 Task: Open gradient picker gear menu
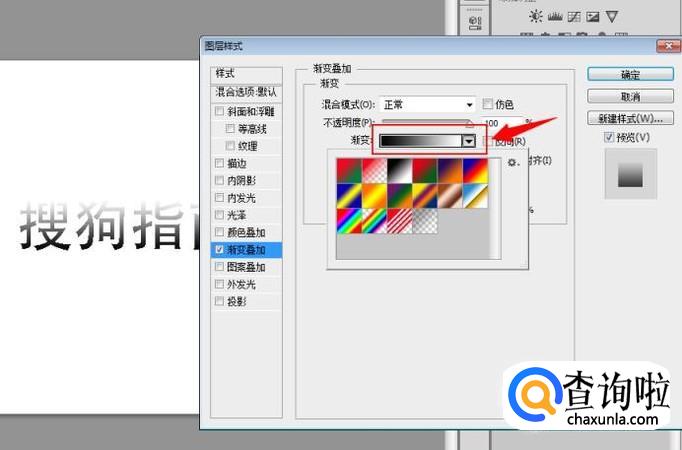point(512,163)
